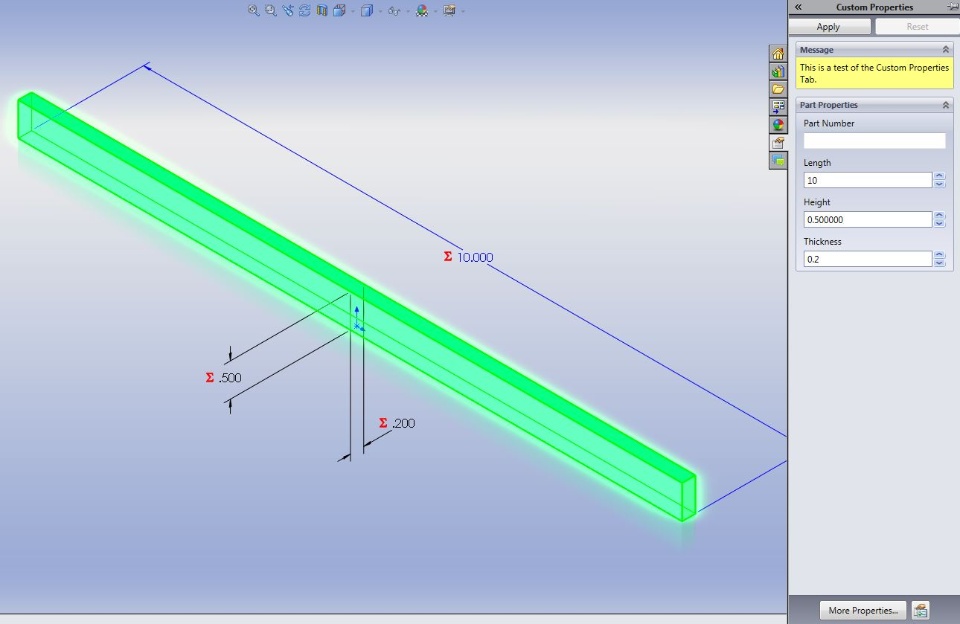Select the Custom Properties task pane tab
This screenshot has height=624, width=960.
(778, 143)
